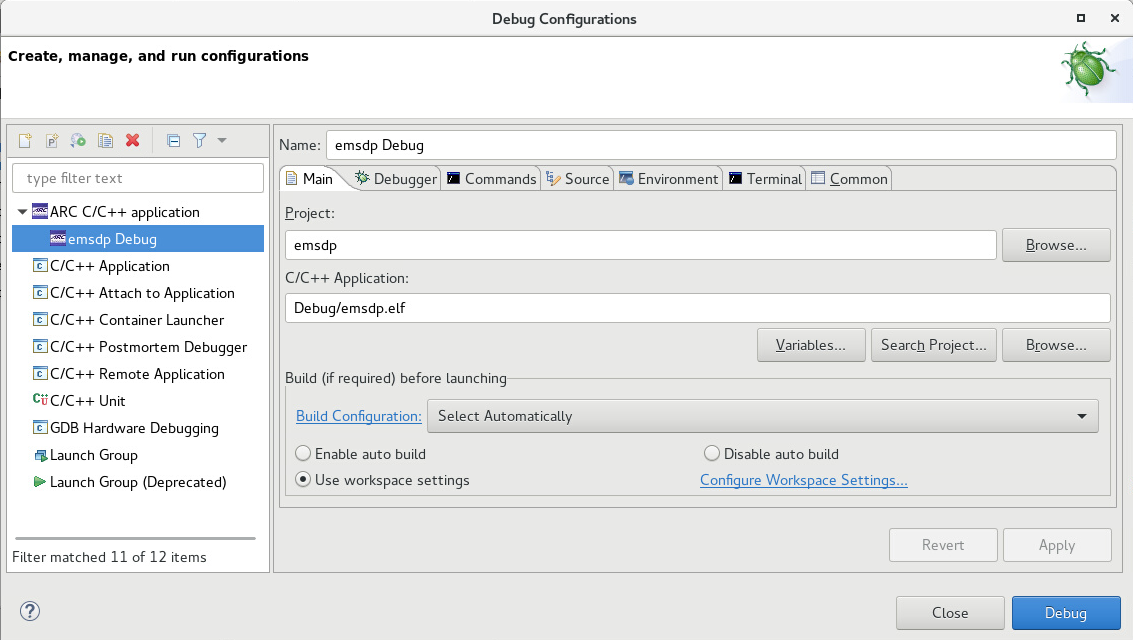Select Disable auto build option
The image size is (1133, 640).
pos(711,453)
